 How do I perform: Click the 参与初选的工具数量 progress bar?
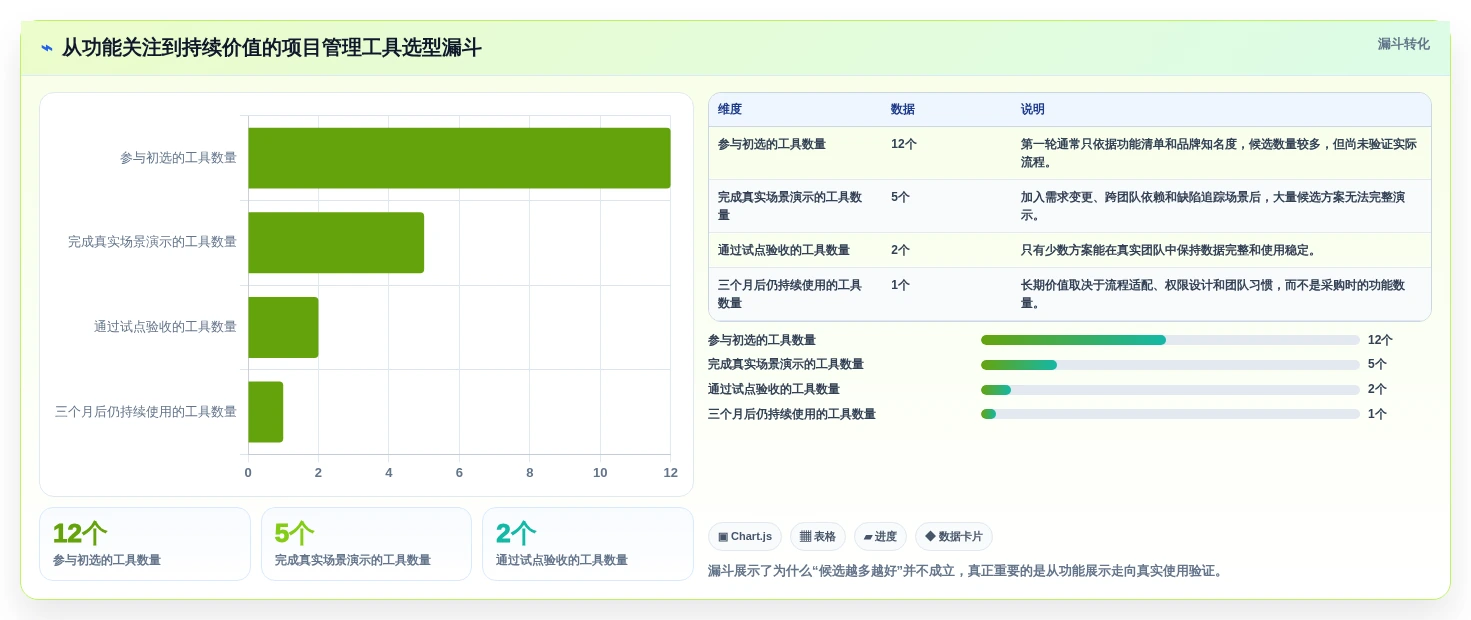[x=1170, y=340]
